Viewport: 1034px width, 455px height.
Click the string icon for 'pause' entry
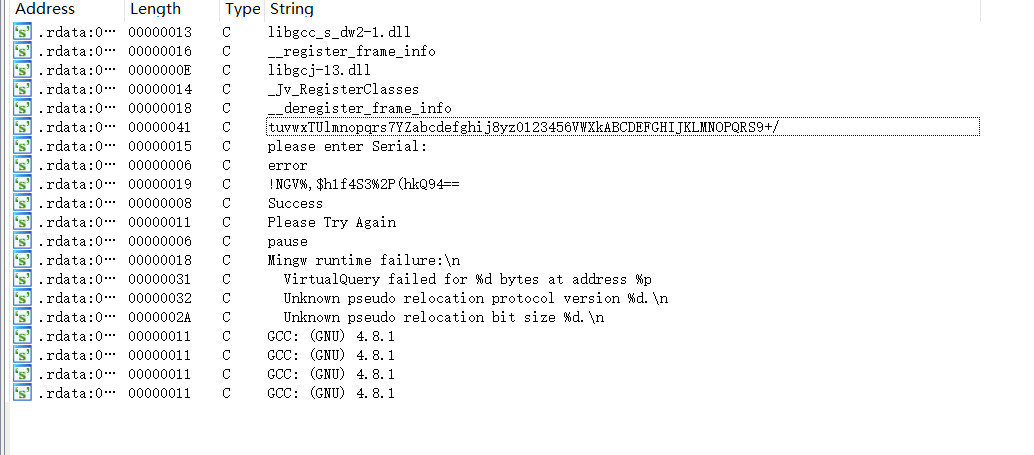(22, 241)
